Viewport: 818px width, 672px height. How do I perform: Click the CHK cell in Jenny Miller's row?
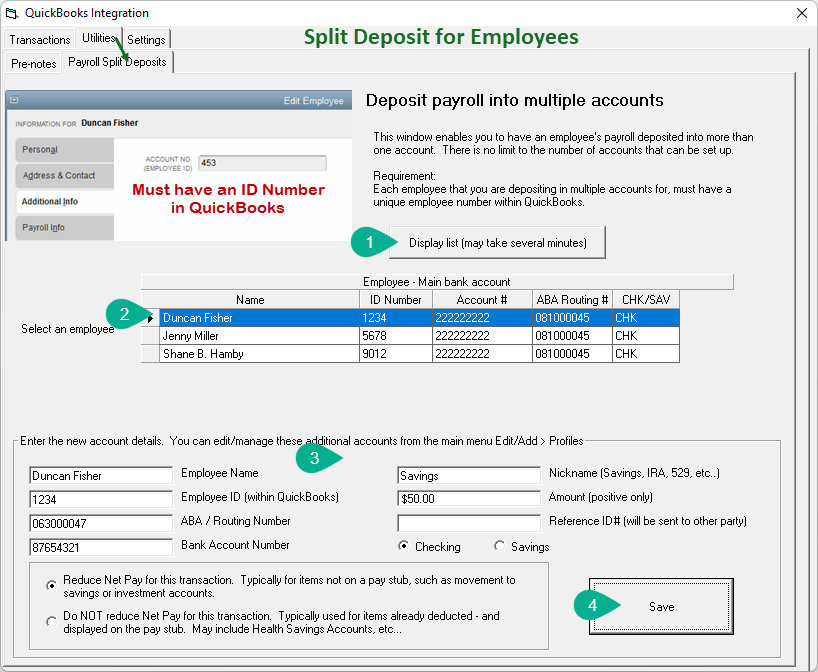pyautogui.click(x=646, y=335)
